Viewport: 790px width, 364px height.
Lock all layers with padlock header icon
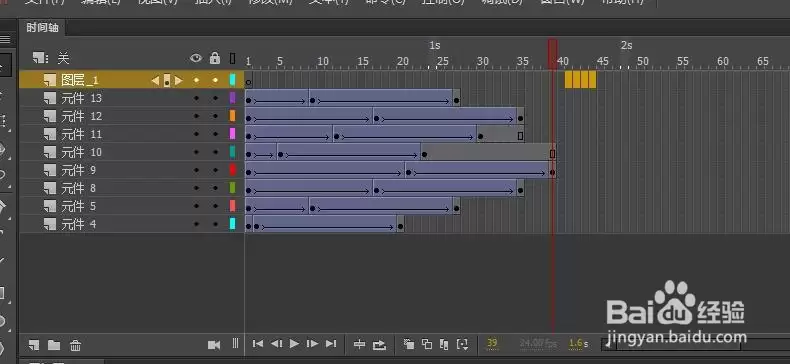[215, 57]
